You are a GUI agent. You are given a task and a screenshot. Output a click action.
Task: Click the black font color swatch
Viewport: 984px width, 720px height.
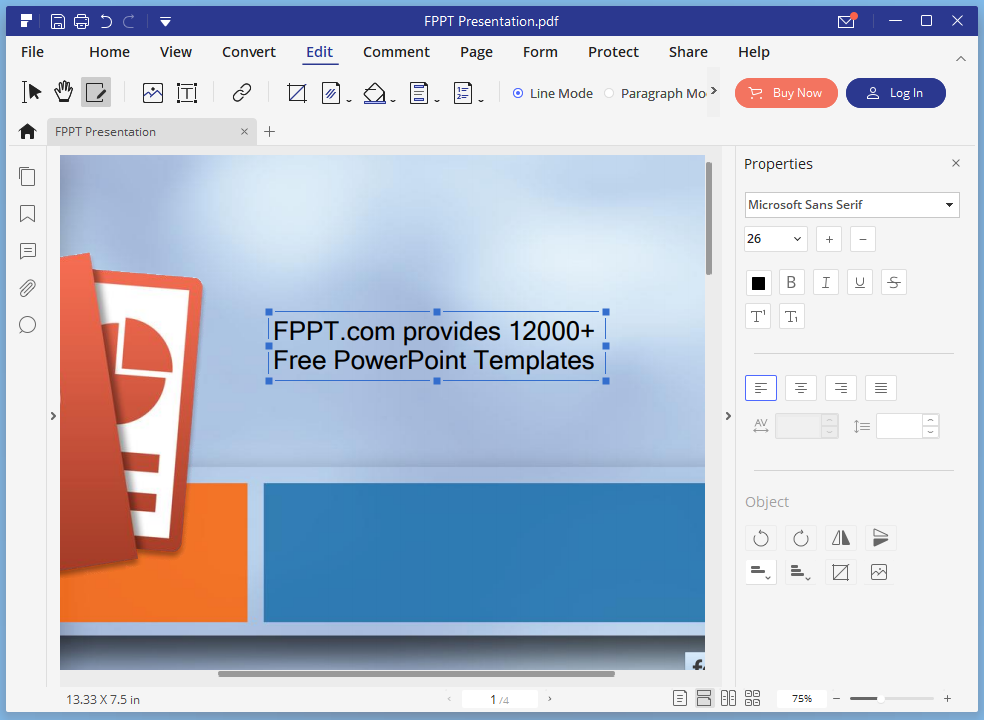click(758, 283)
